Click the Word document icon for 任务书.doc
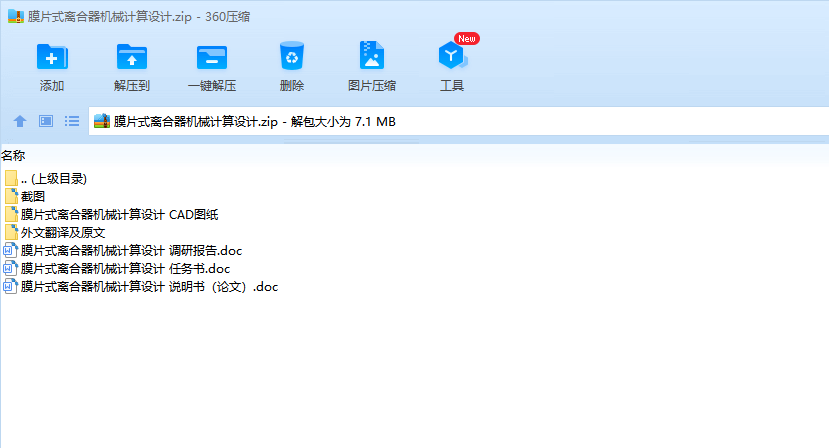 [x=11, y=268]
